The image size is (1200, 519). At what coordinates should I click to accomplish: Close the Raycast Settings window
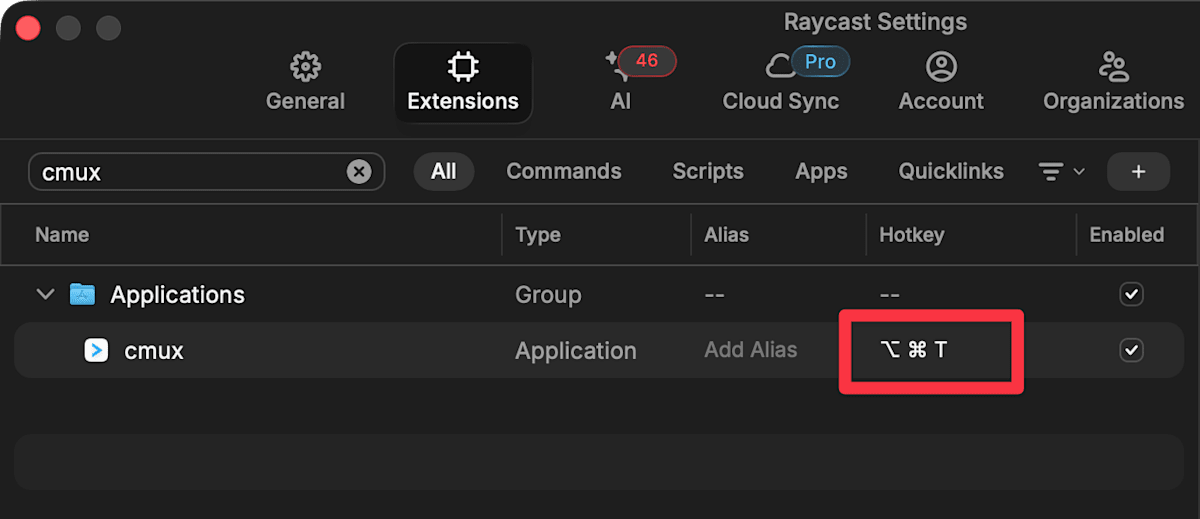coord(27,27)
